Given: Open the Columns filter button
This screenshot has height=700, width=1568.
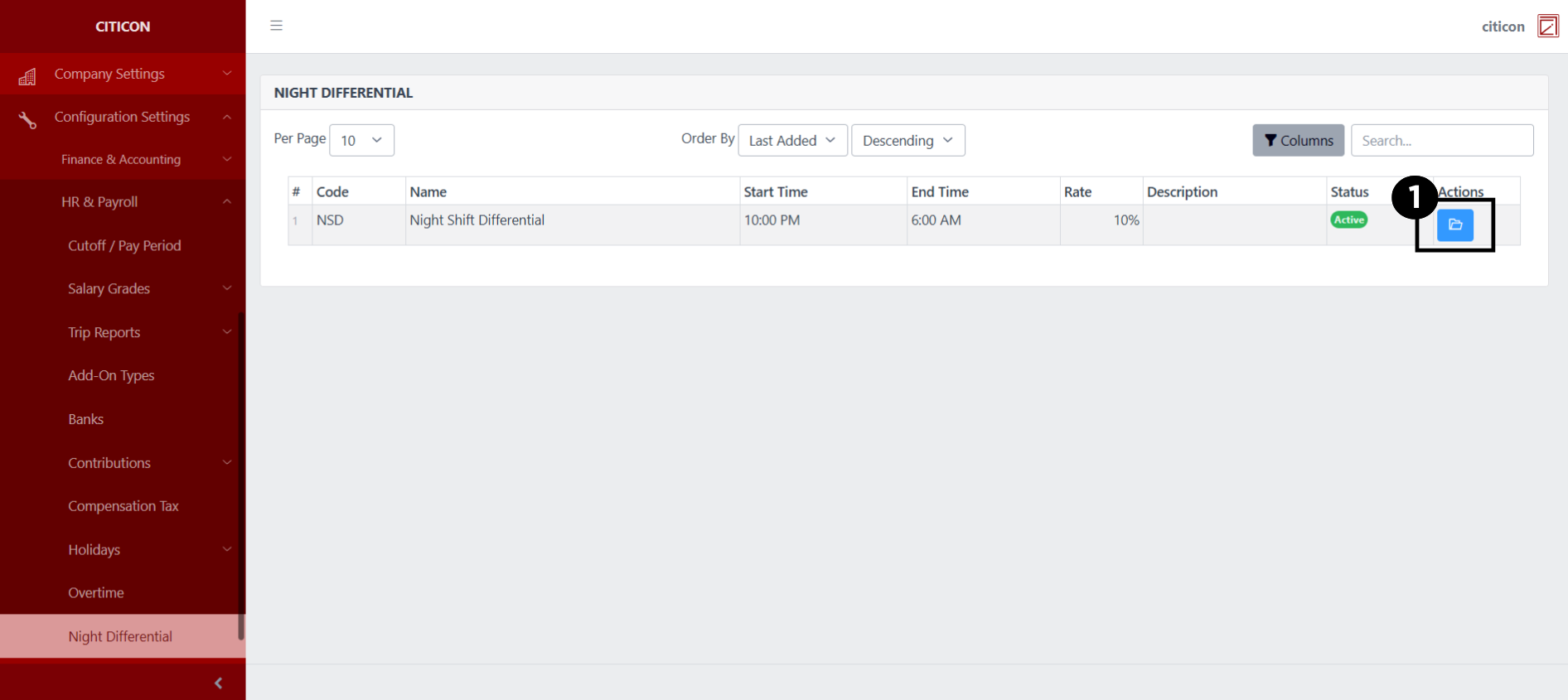Looking at the screenshot, I should [x=1298, y=140].
